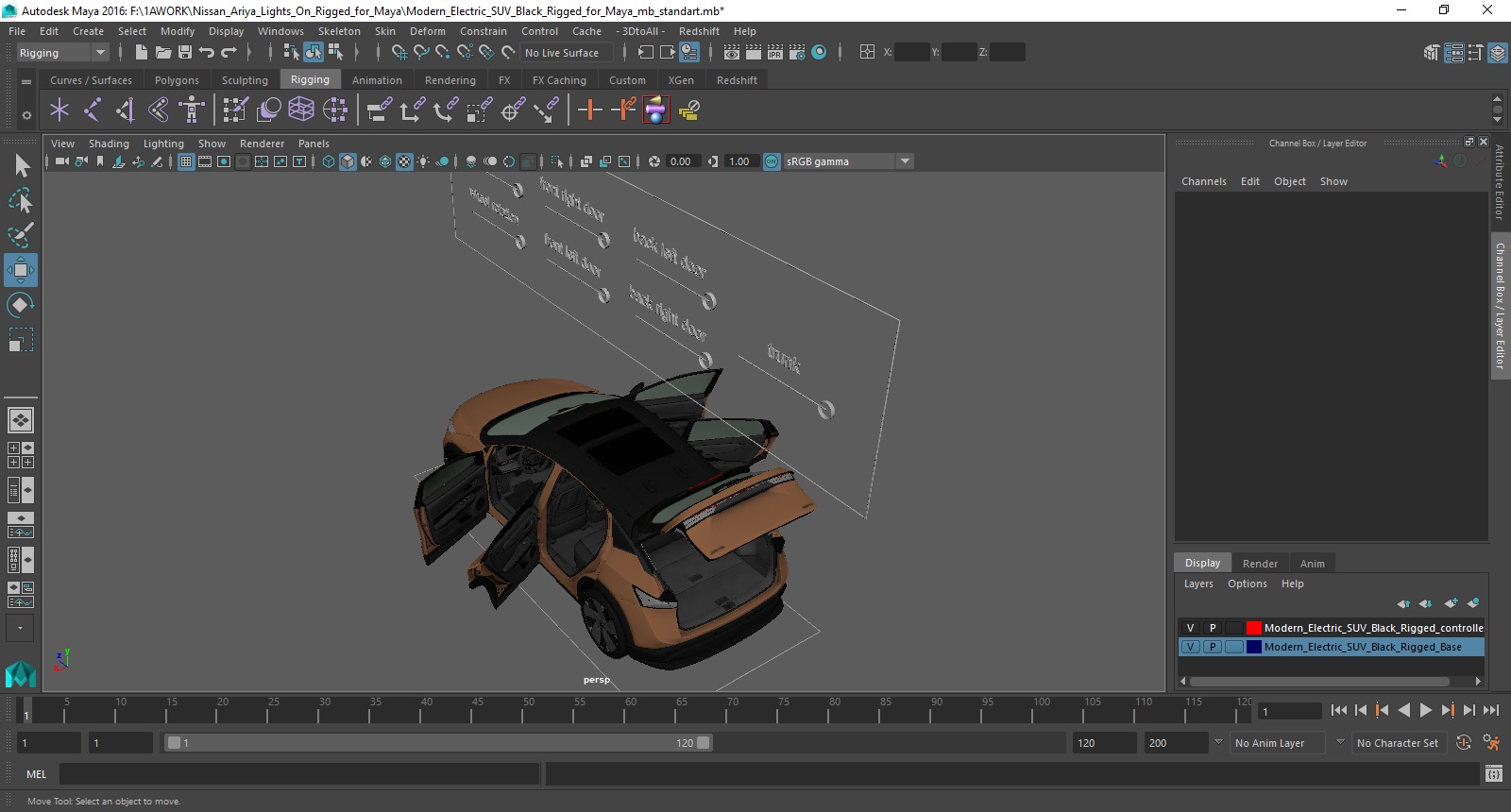Save the scene with the disk icon
Viewport: 1511px width, 812px height.
point(185,53)
